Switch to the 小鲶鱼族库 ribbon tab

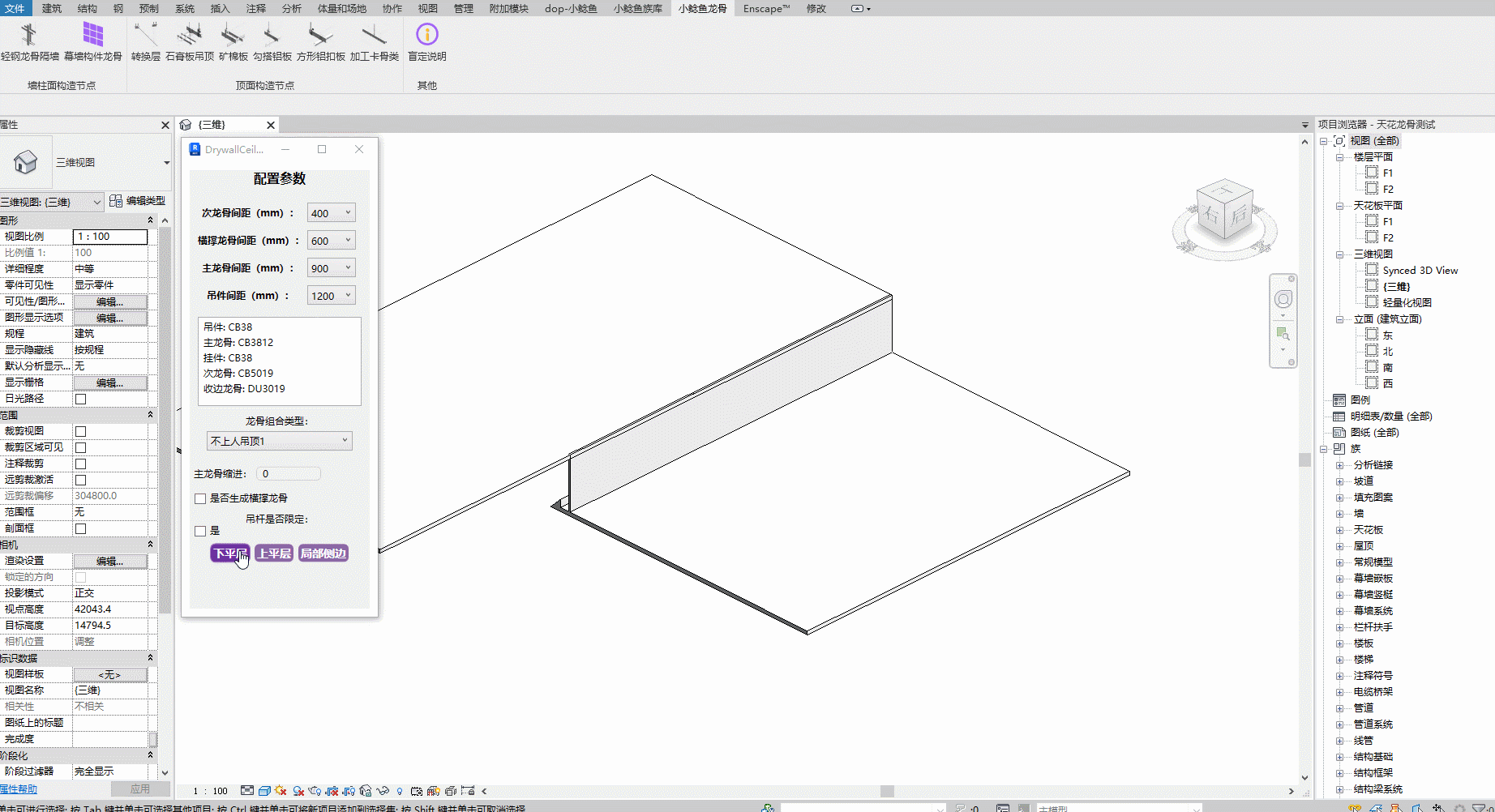coord(637,8)
